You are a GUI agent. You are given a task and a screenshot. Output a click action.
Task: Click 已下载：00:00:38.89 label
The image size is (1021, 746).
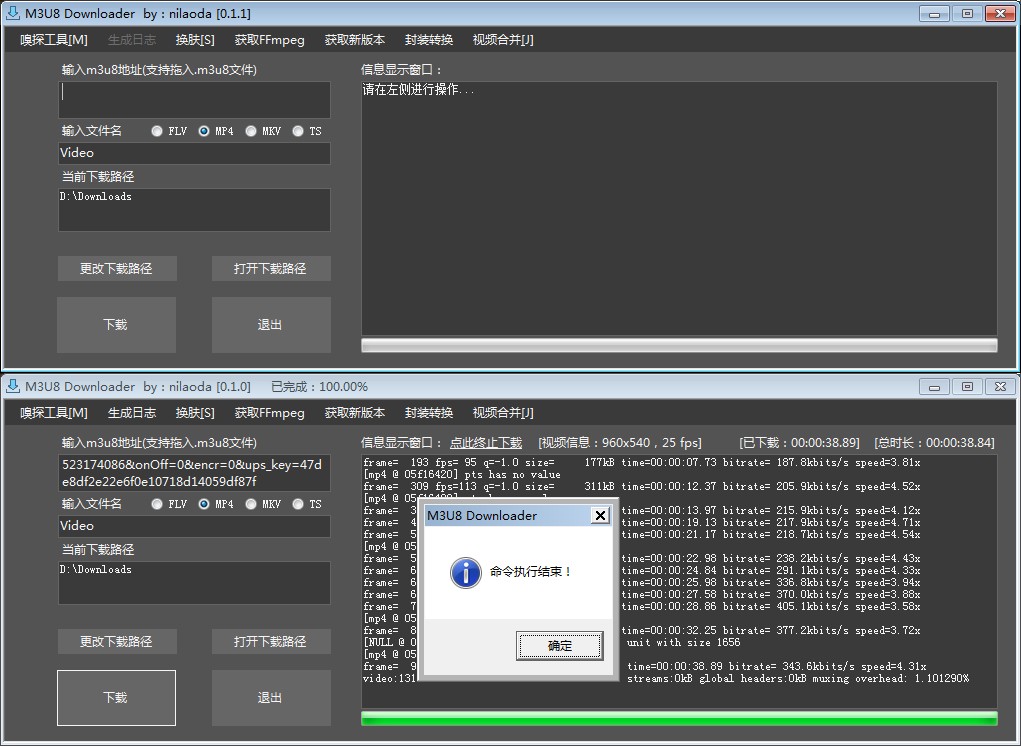[799, 443]
